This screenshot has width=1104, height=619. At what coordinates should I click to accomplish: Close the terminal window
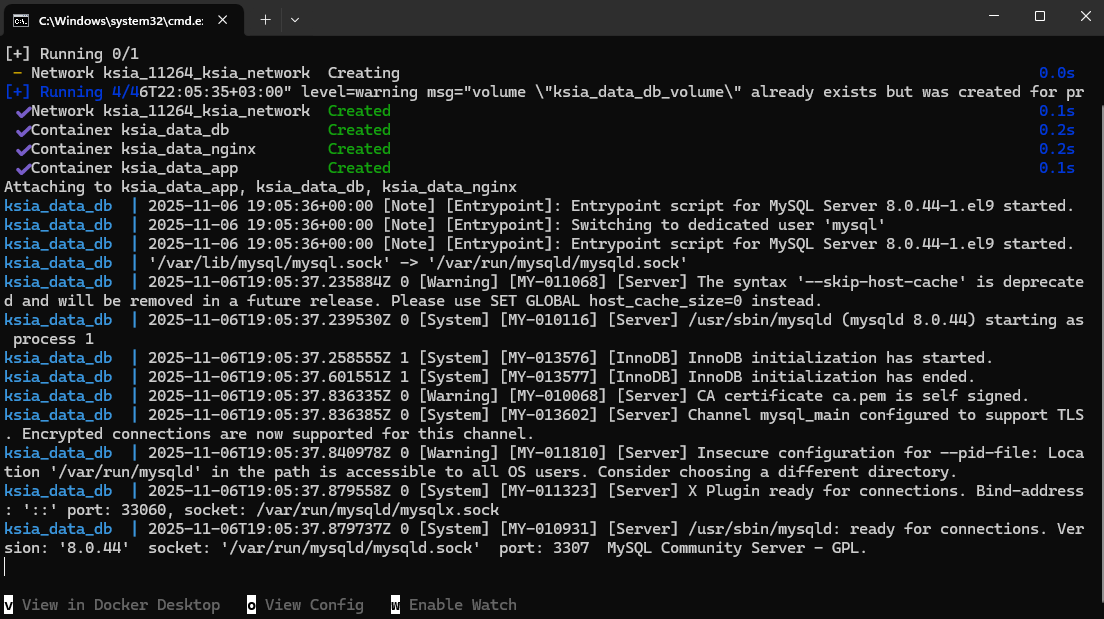pyautogui.click(x=1083, y=17)
